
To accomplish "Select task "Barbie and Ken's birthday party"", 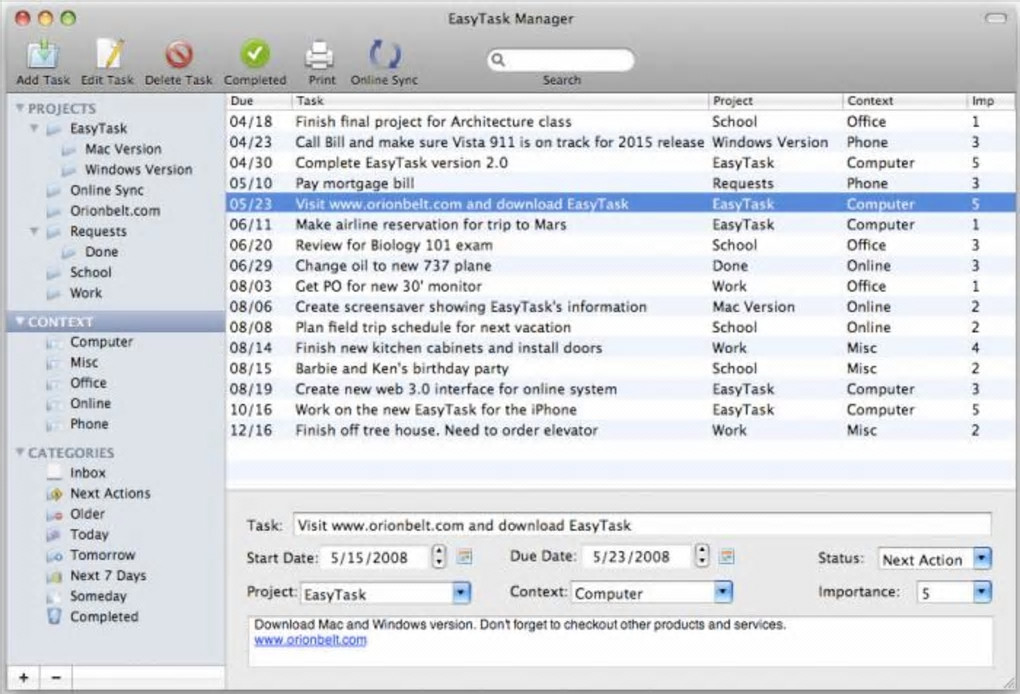I will click(x=620, y=368).
